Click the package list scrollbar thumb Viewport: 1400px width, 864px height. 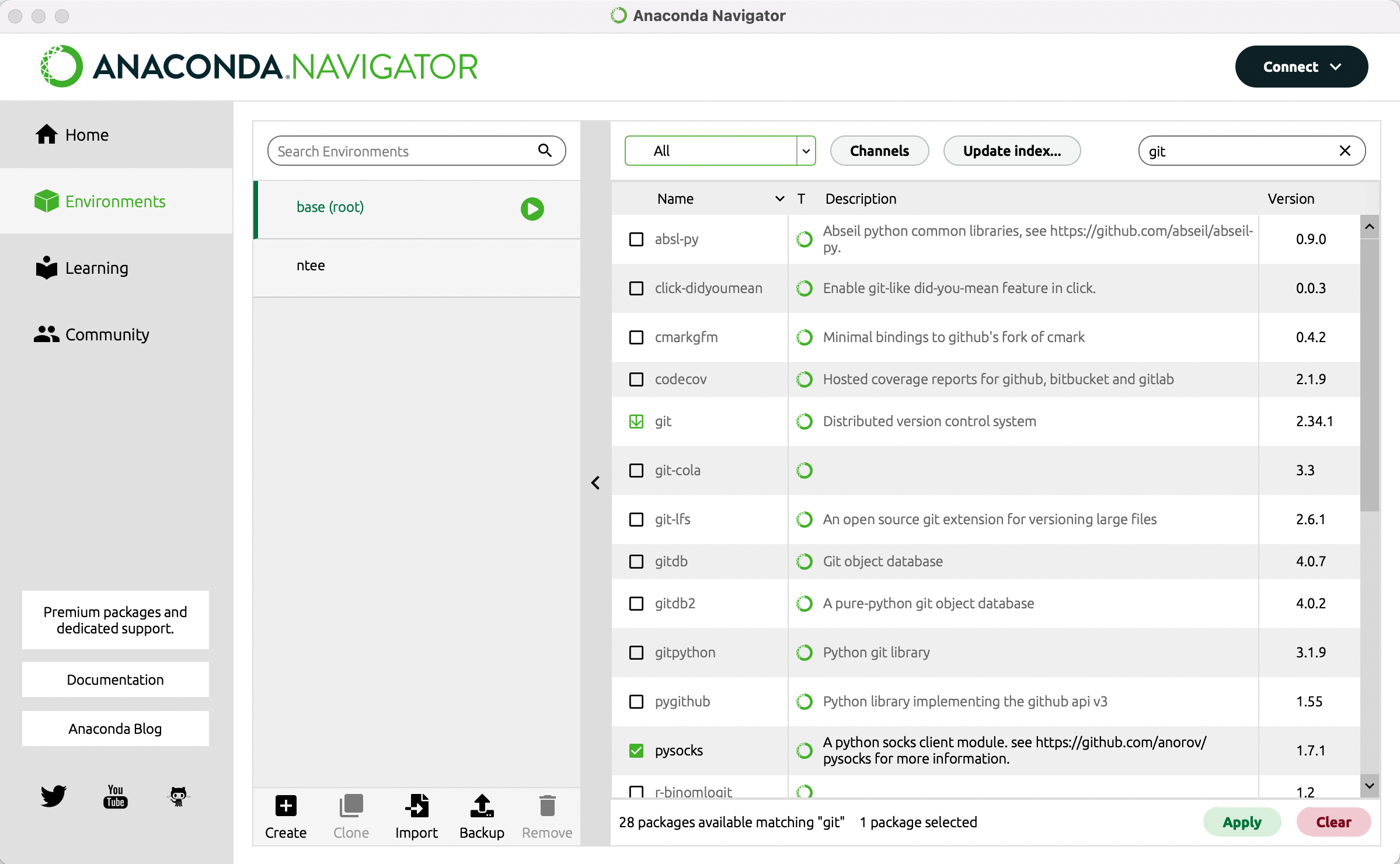pyautogui.click(x=1370, y=374)
